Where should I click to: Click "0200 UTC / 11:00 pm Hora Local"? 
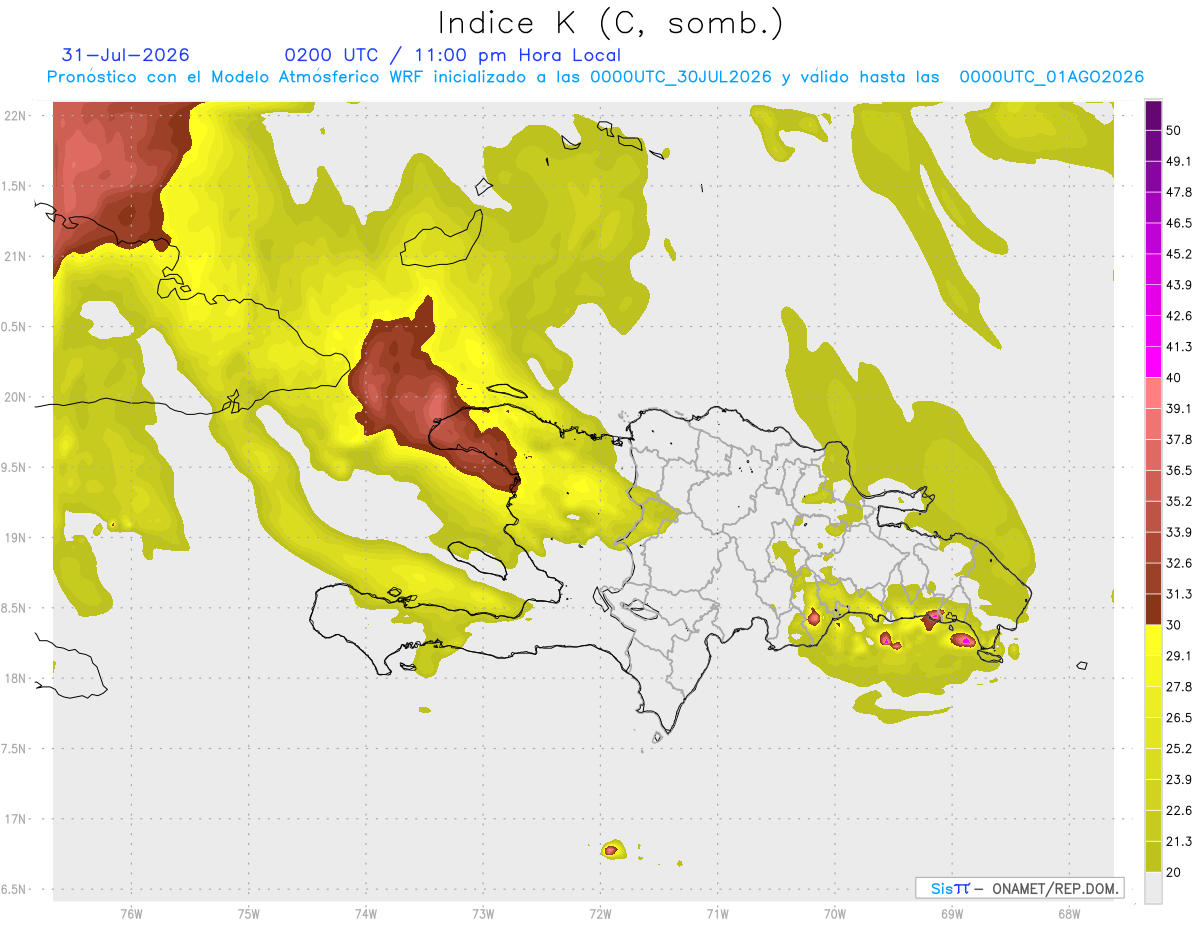[x=453, y=55]
